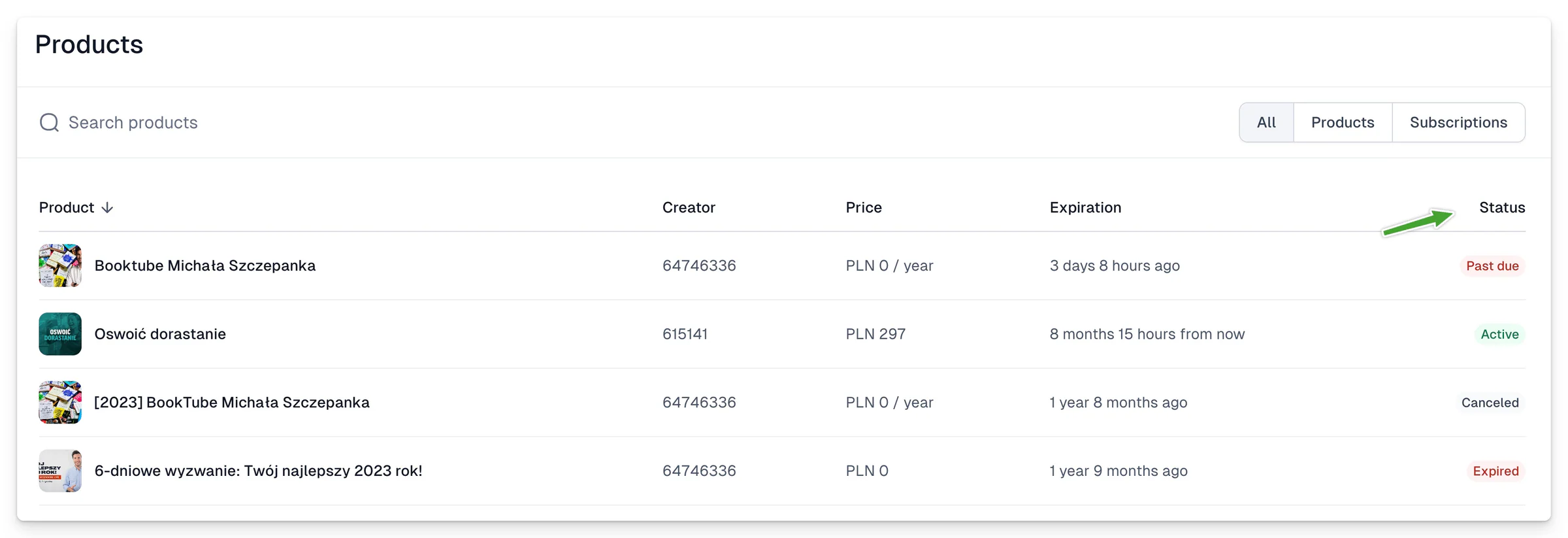This screenshot has height=538, width=1568.
Task: Open the Oswoić dorastanie product thumbnail
Action: 60,334
